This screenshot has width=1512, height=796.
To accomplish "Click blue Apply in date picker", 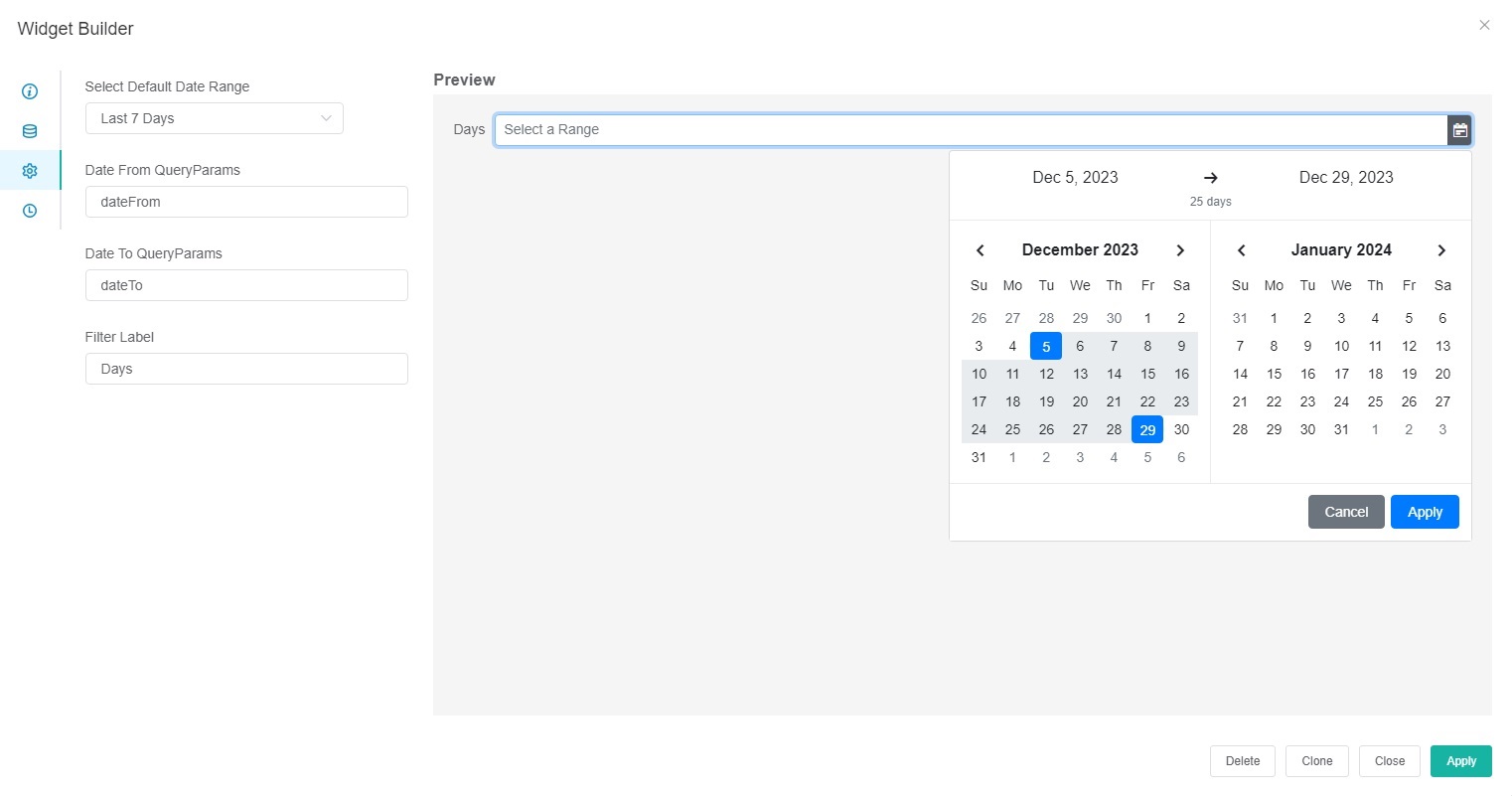I will click(1424, 512).
